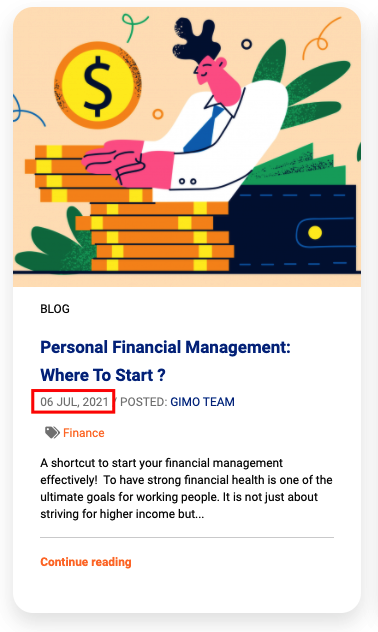Select the Finance category tag
Screen dimensions: 378x632
coord(84,433)
